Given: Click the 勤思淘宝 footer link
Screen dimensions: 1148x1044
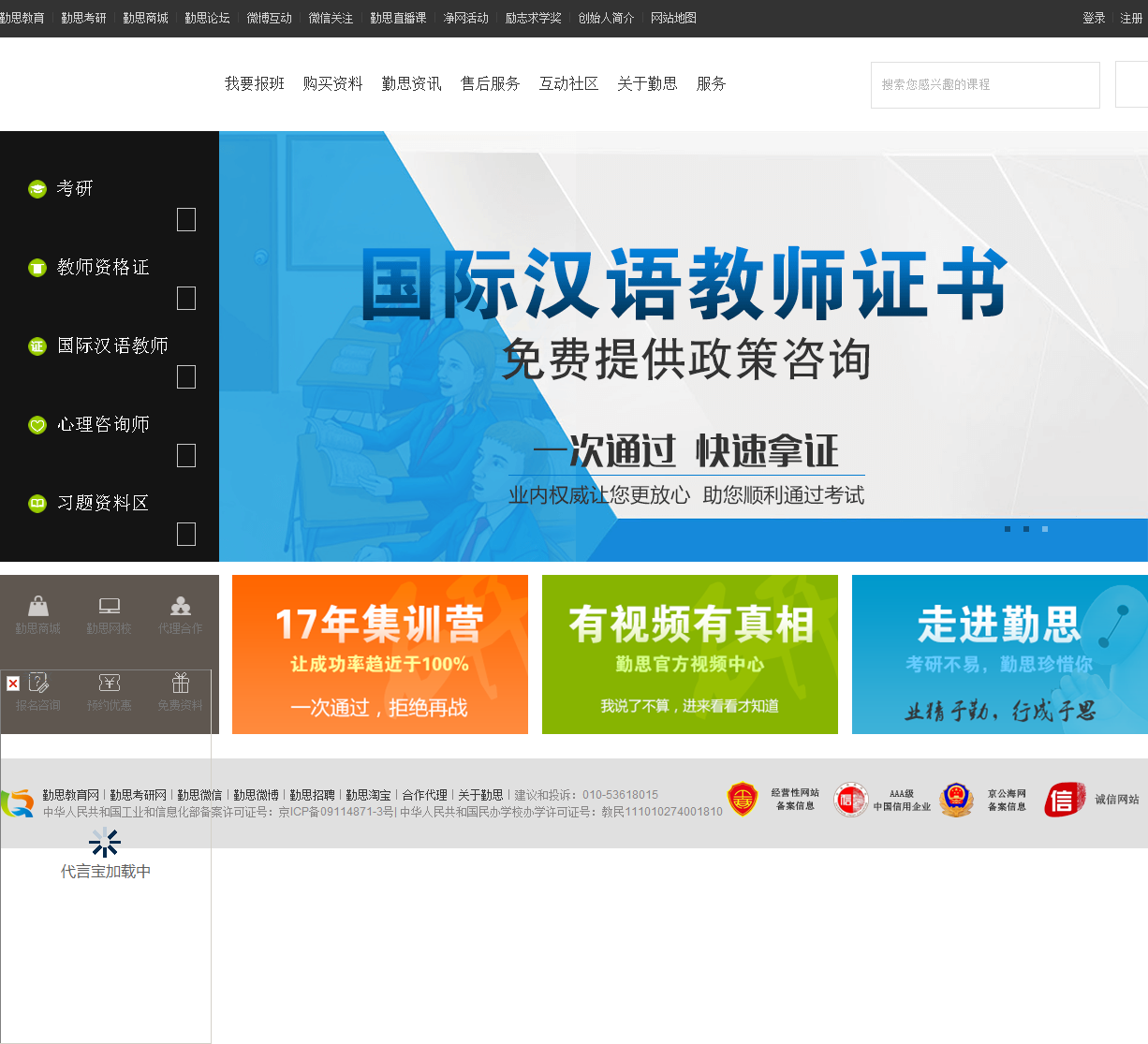Looking at the screenshot, I should tap(368, 795).
